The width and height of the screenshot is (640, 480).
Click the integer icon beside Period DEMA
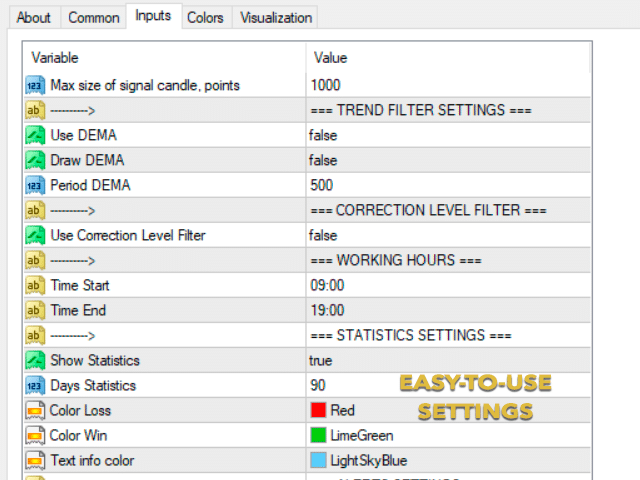[x=35, y=185]
